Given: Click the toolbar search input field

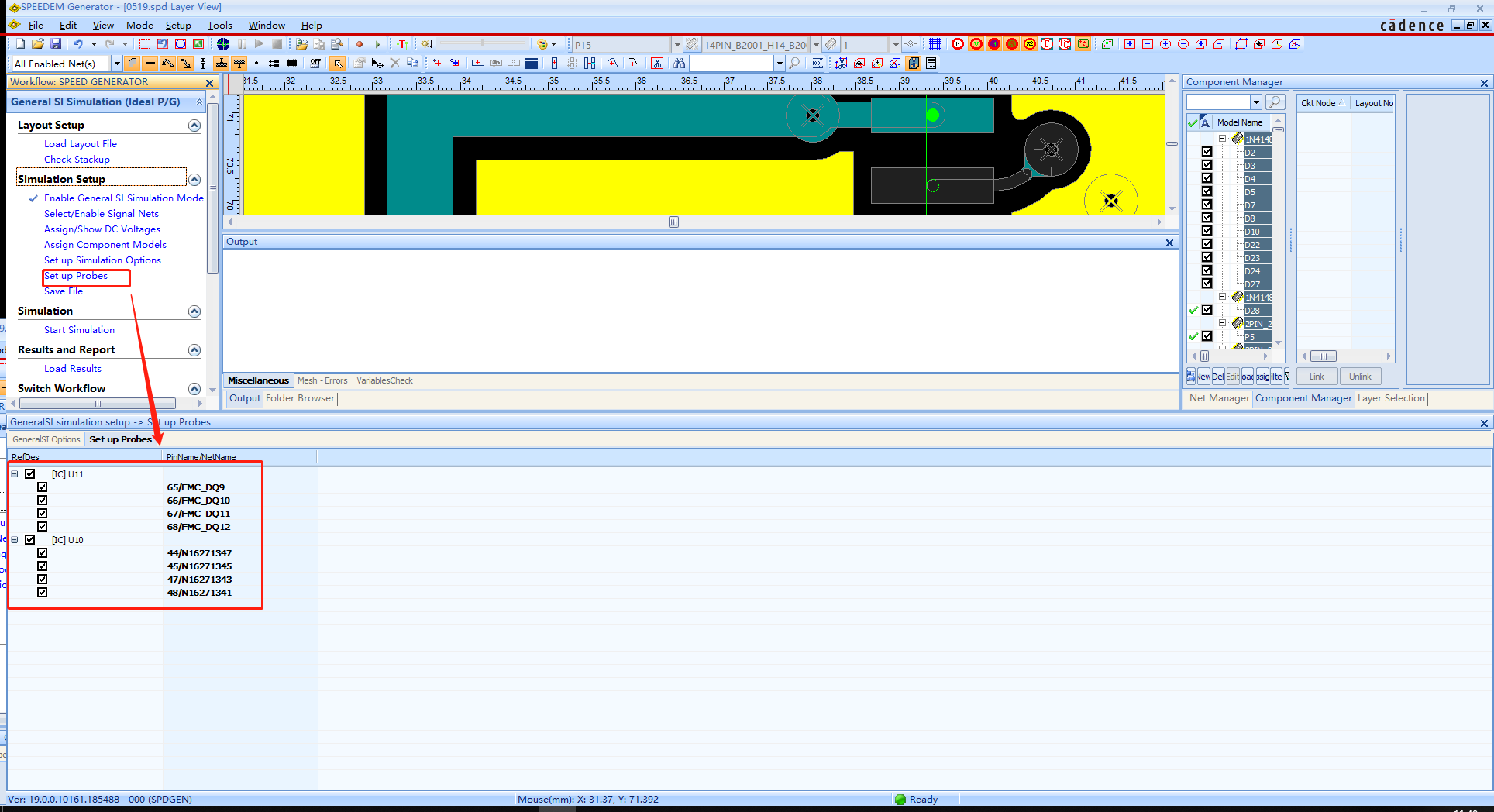Looking at the screenshot, I should [x=732, y=64].
